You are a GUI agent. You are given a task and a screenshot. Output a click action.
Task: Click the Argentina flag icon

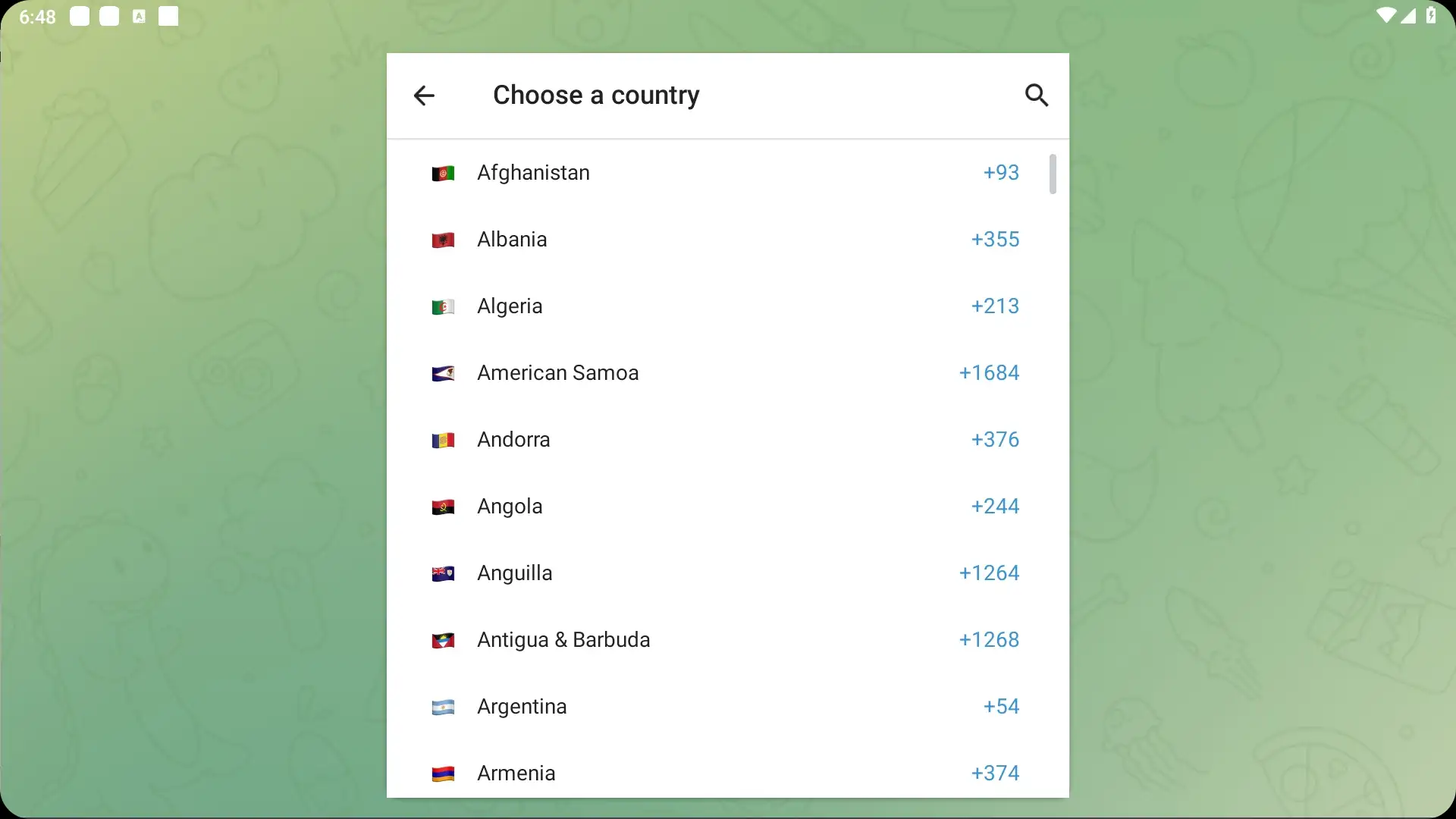coord(443,708)
